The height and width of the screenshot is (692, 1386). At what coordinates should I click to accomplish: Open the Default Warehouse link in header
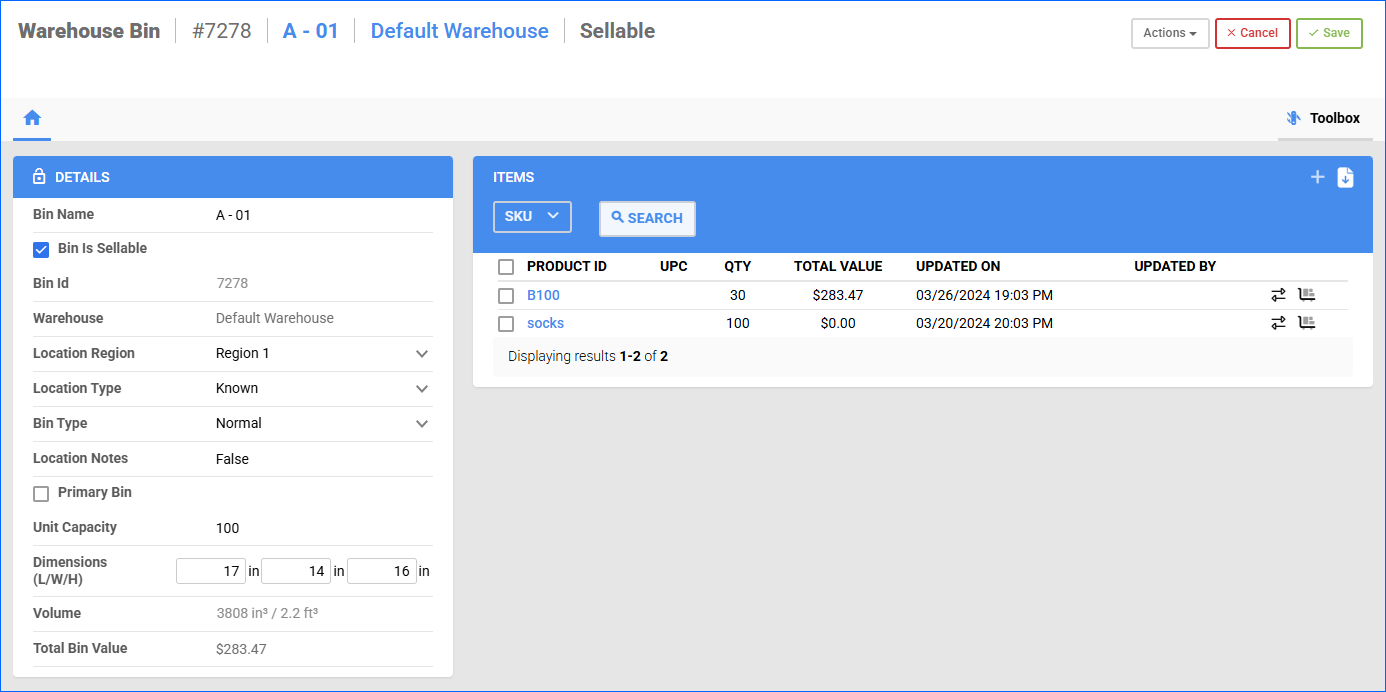[x=459, y=31]
